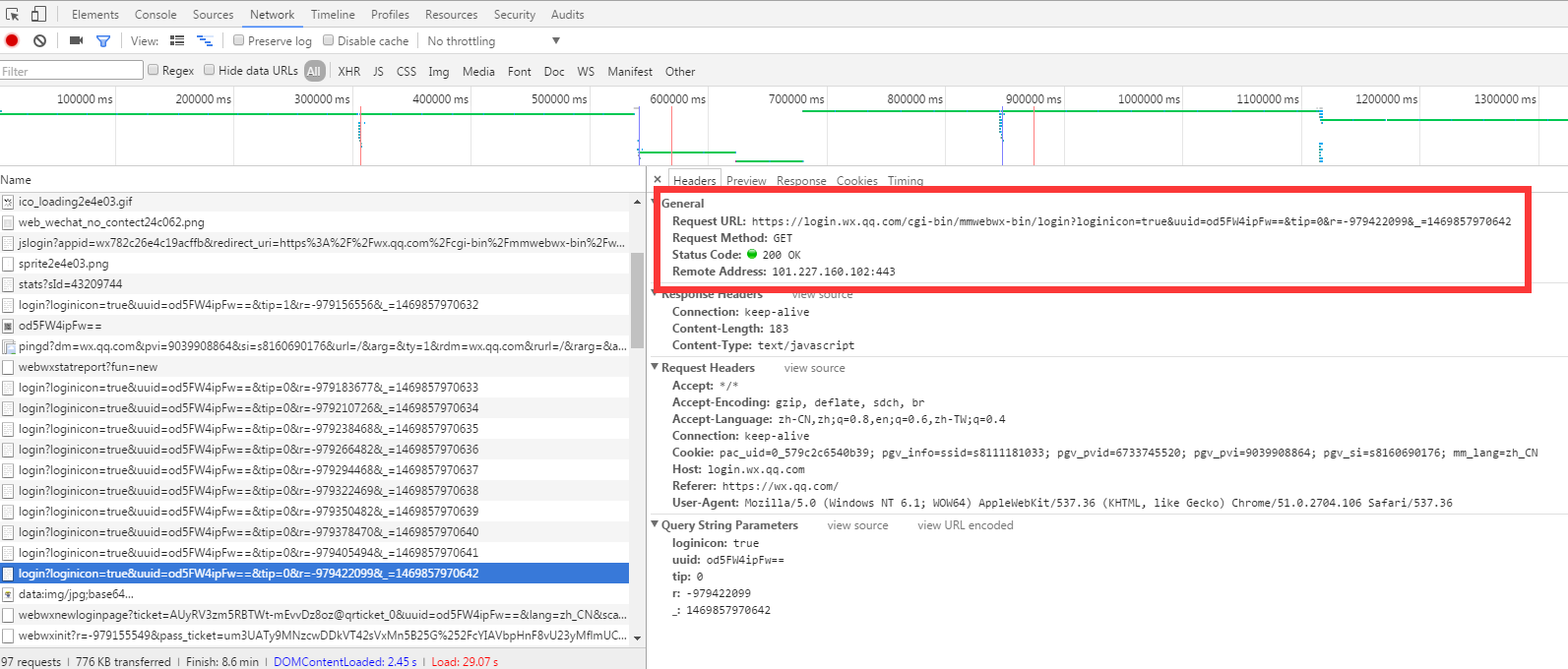Collapse the Request Headers section
Viewport: 1568px width, 669px height.
pos(655,367)
